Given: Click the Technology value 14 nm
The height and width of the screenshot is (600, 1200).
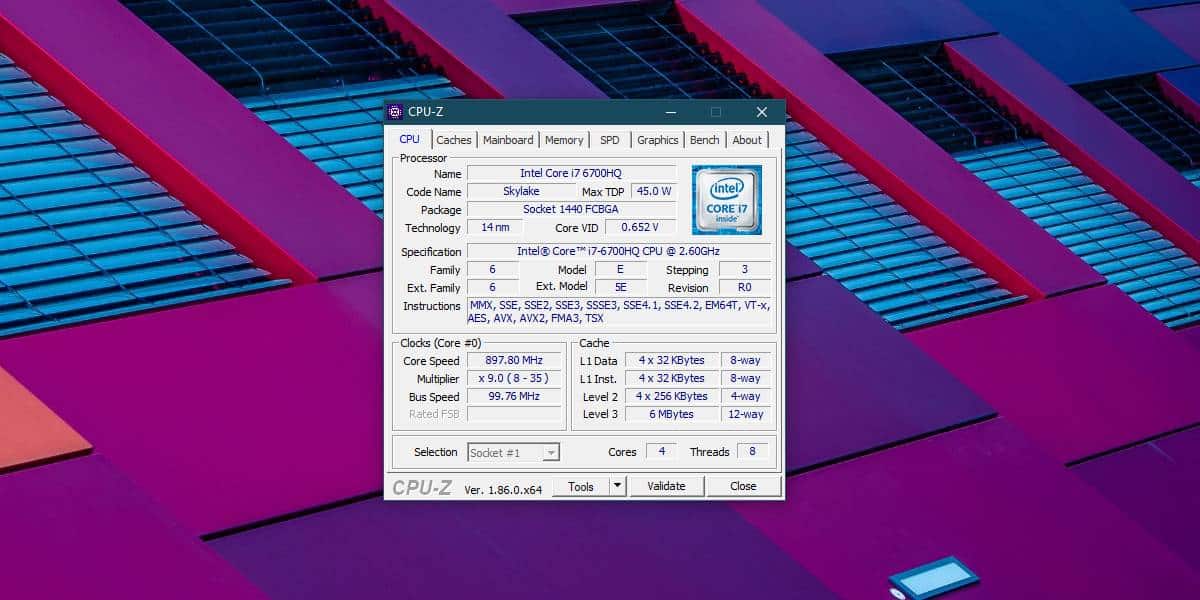Looking at the screenshot, I should 495,227.
